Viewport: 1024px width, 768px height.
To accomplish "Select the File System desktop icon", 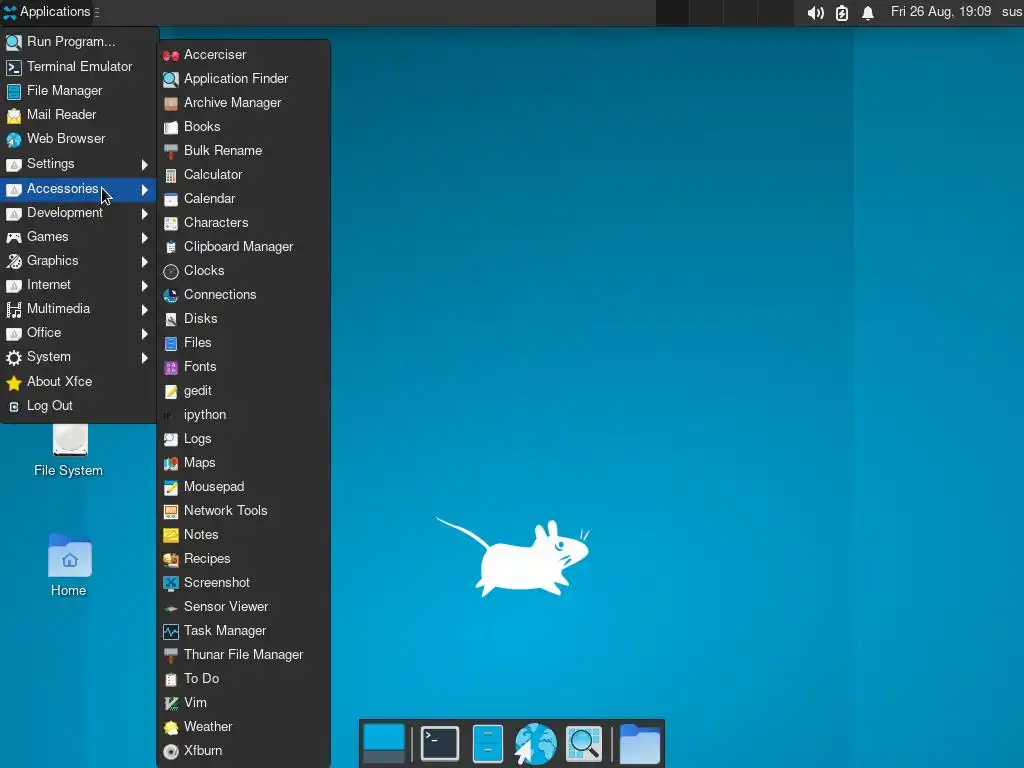I will [x=69, y=451].
